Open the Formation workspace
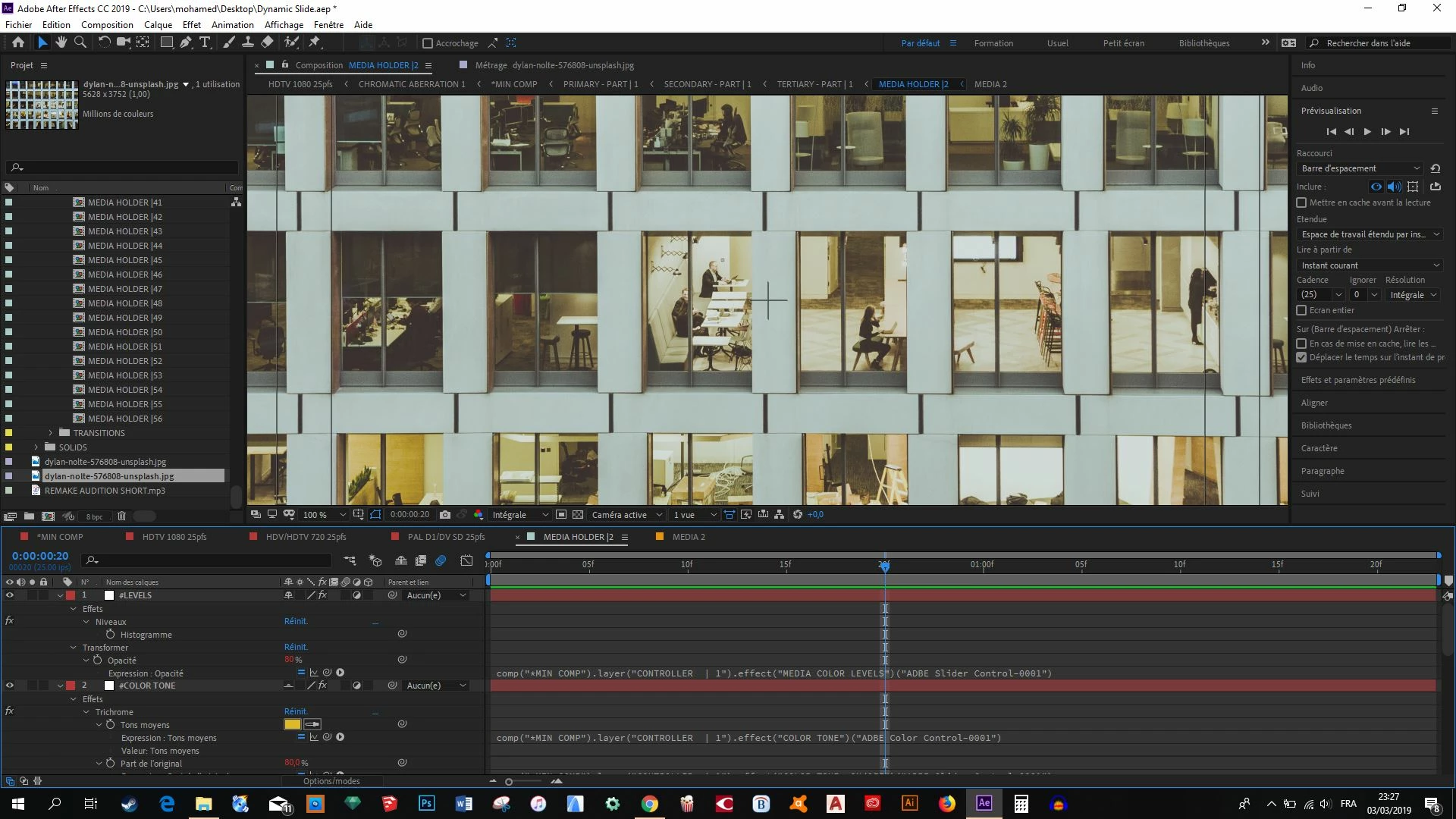The width and height of the screenshot is (1456, 819). tap(993, 43)
